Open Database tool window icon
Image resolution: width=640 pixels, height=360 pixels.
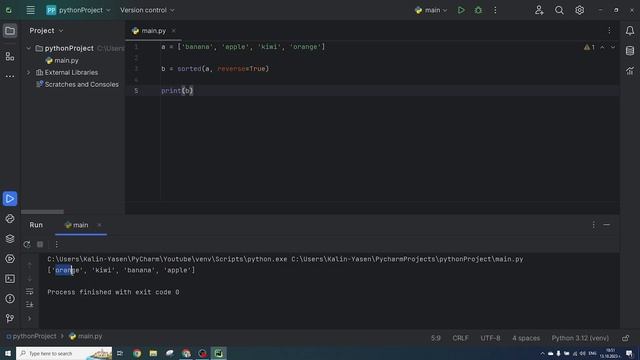coord(630,51)
